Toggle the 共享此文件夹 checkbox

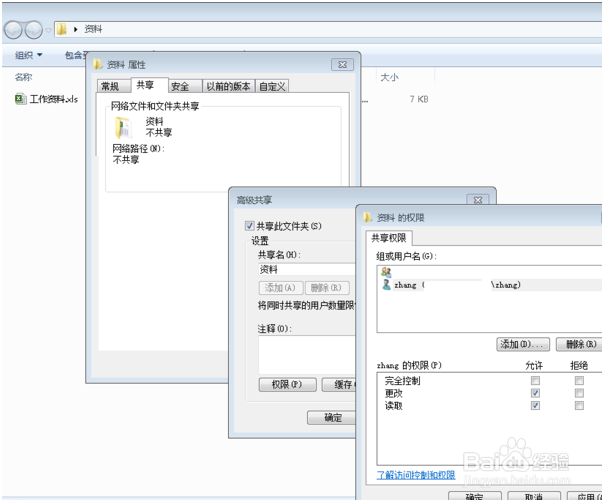(250, 226)
